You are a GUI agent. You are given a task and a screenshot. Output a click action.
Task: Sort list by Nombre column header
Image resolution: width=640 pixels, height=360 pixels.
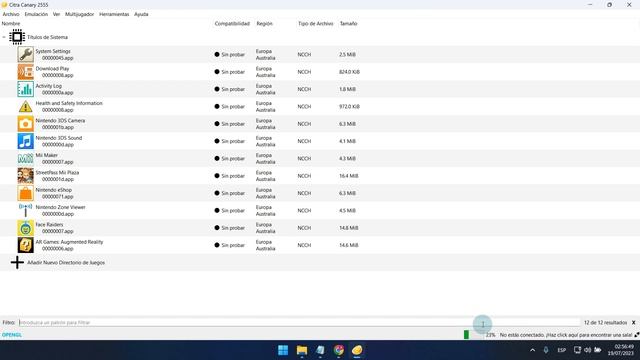coord(11,24)
